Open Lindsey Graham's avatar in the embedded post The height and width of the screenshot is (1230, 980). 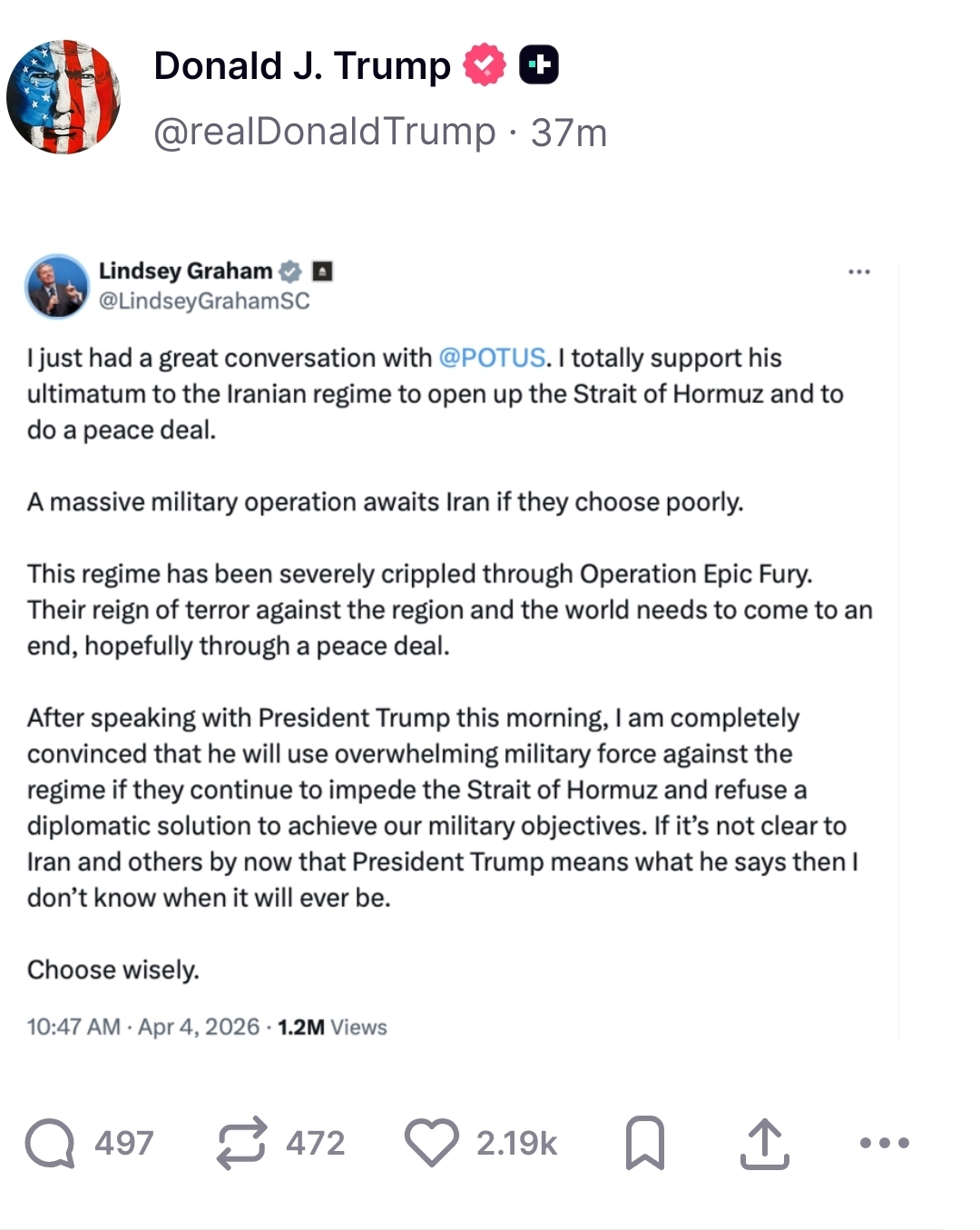coord(56,286)
